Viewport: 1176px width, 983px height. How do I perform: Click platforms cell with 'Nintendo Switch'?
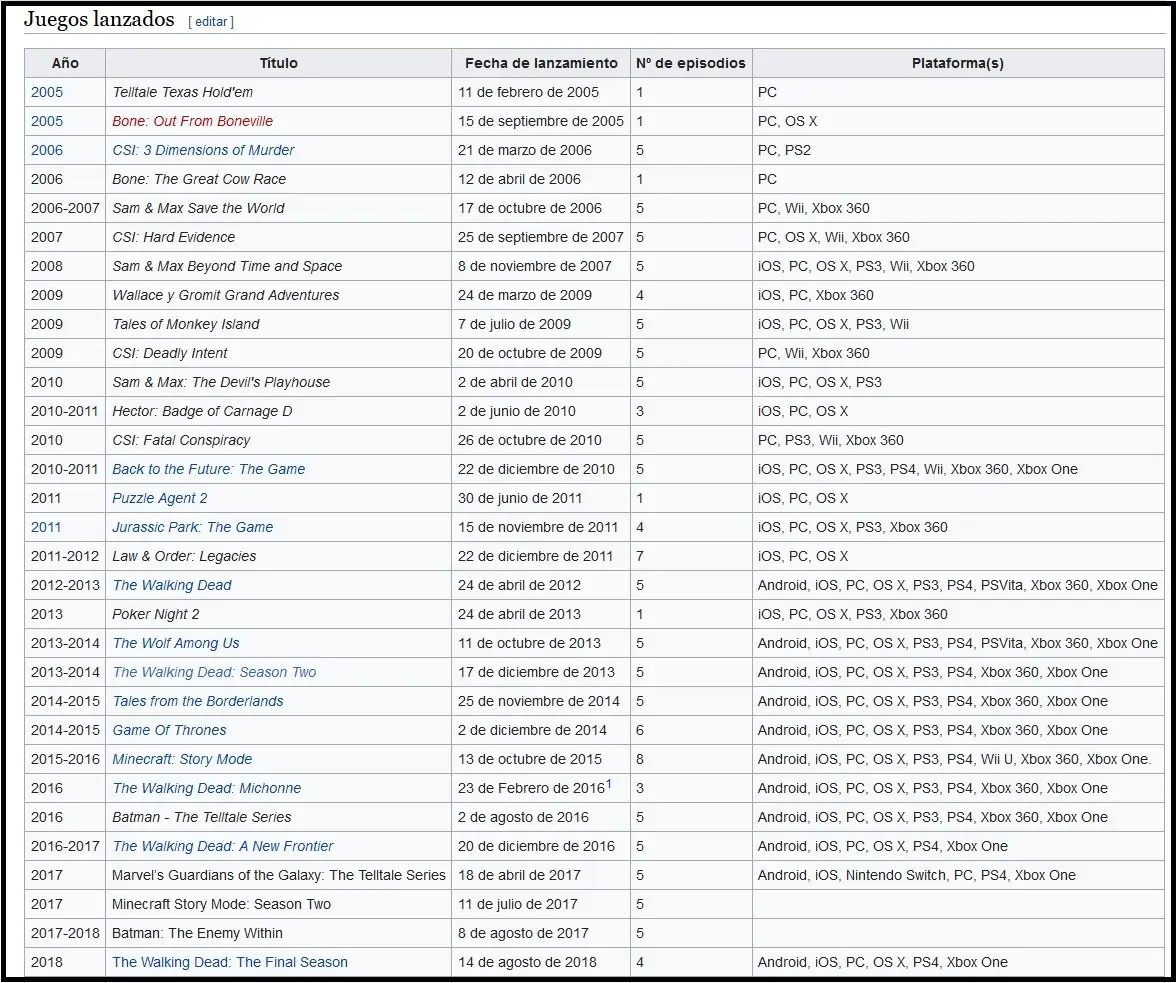pos(958,876)
